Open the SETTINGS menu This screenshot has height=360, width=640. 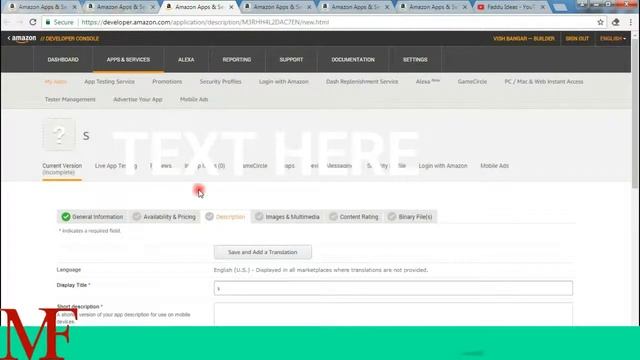coord(415,60)
